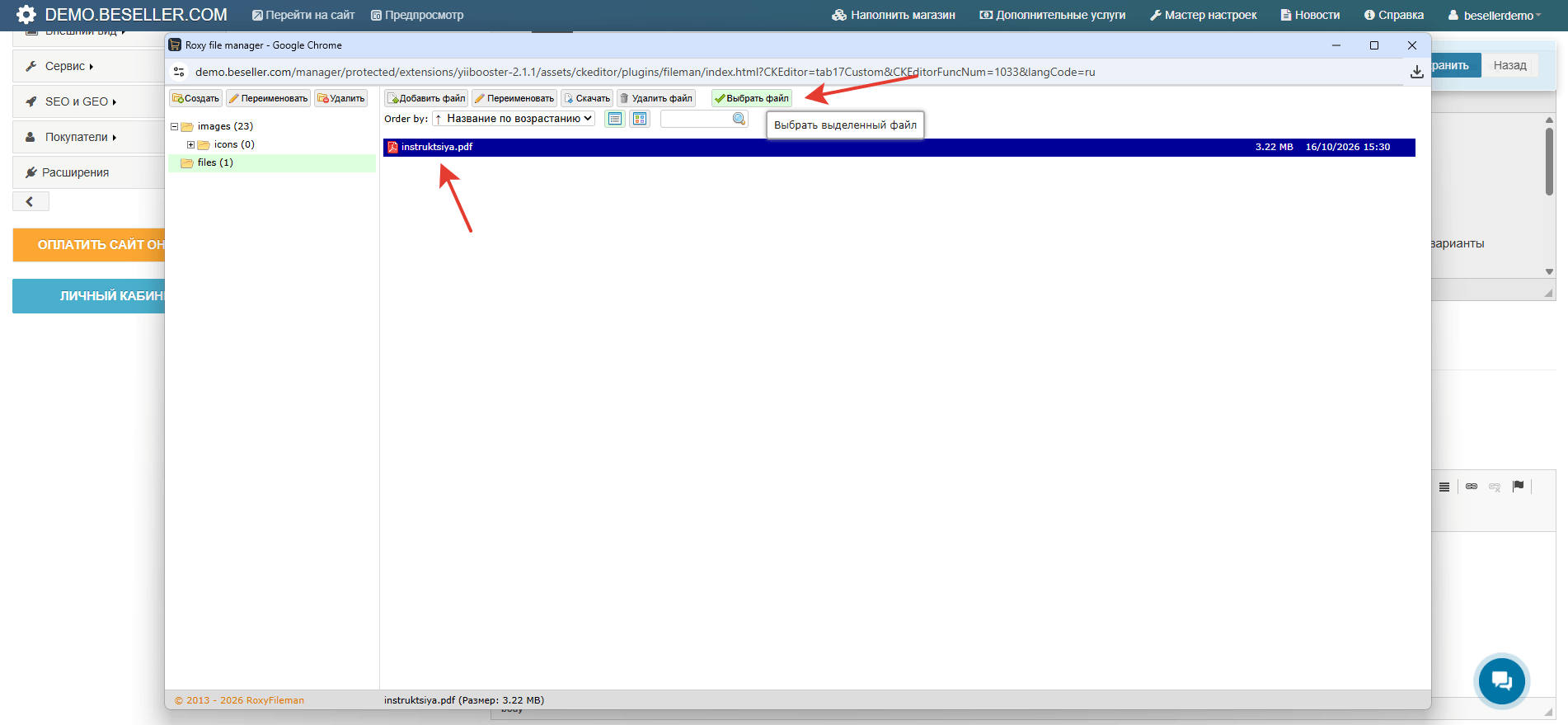
Task: Expand the icons folder tree node
Action: 190,145
